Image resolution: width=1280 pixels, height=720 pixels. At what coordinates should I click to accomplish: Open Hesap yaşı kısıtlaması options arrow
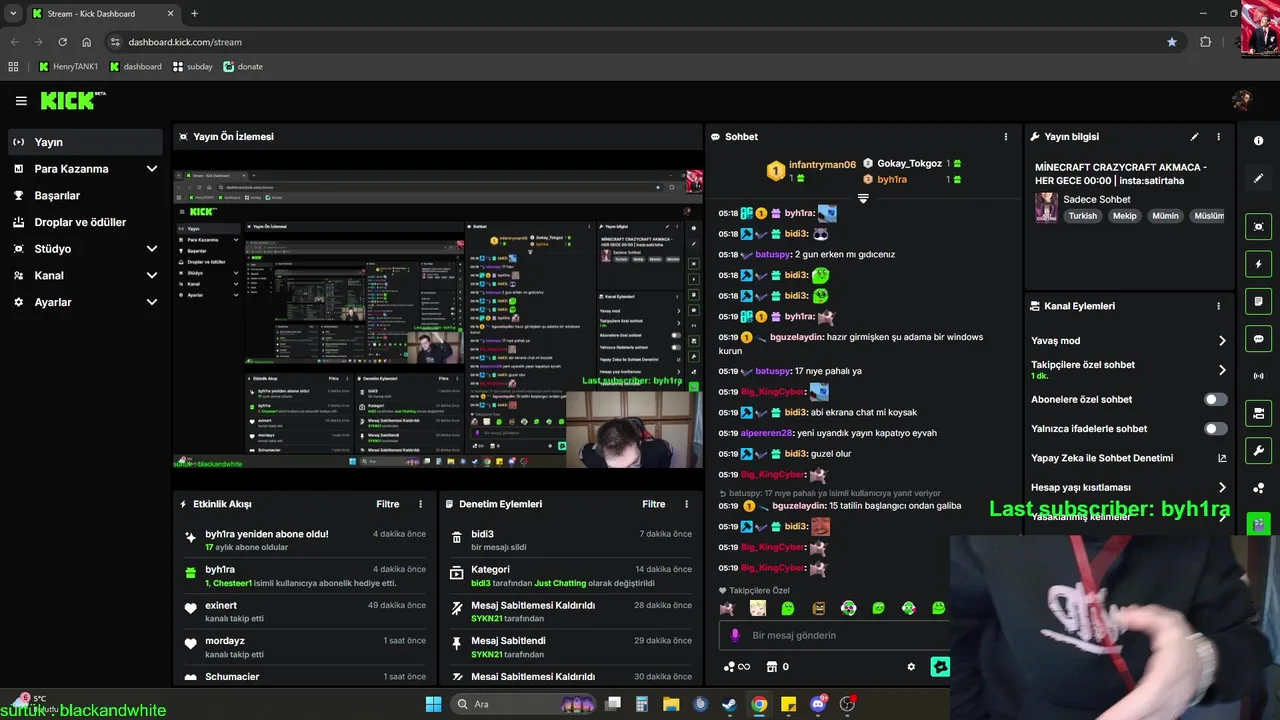pyautogui.click(x=1222, y=488)
